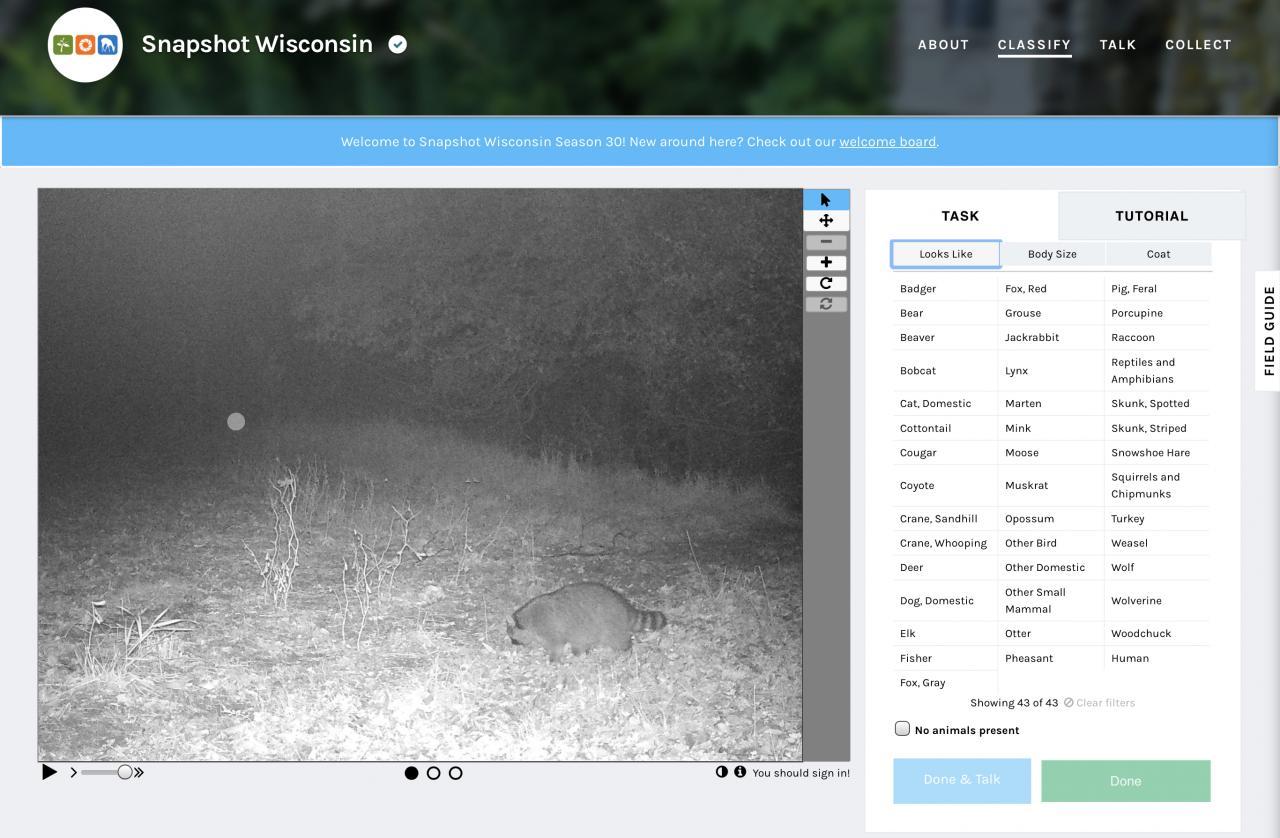
Task: Choose Dog, Domestic species option
Action: (945, 601)
